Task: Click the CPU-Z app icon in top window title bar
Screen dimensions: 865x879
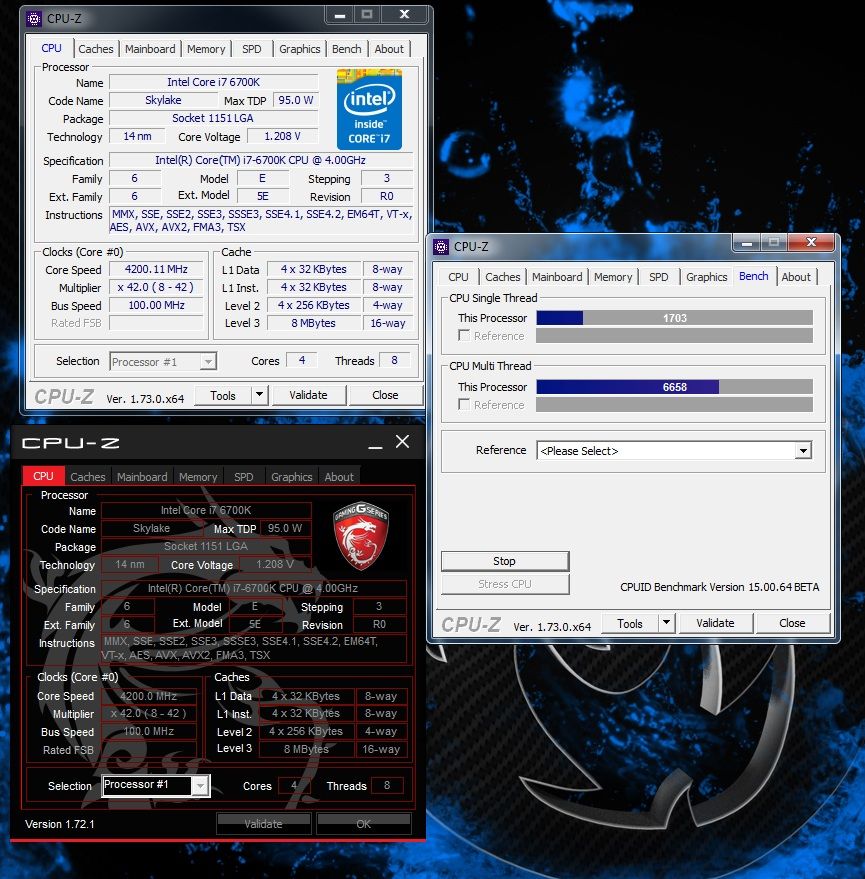Action: pyautogui.click(x=34, y=18)
